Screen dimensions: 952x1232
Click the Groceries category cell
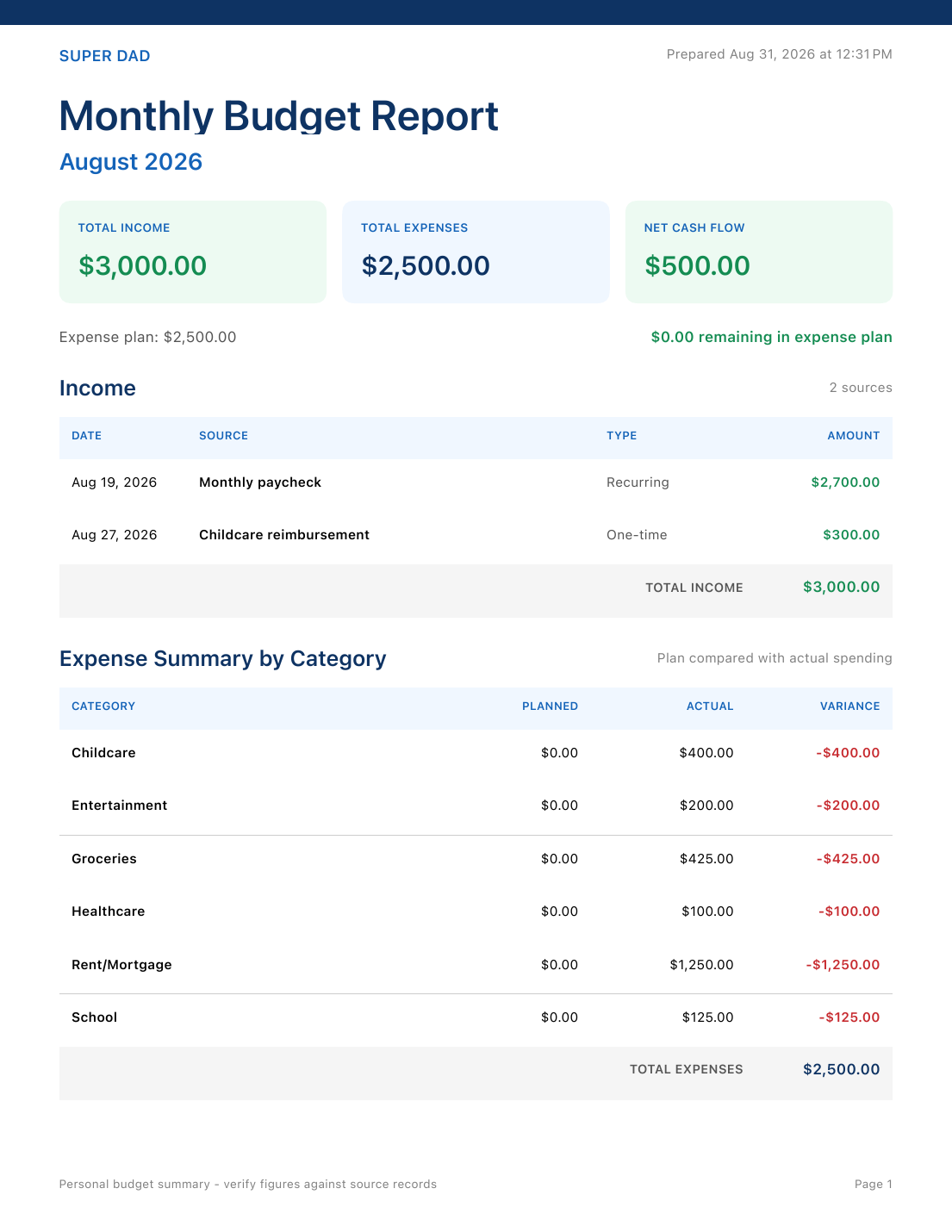coord(103,859)
